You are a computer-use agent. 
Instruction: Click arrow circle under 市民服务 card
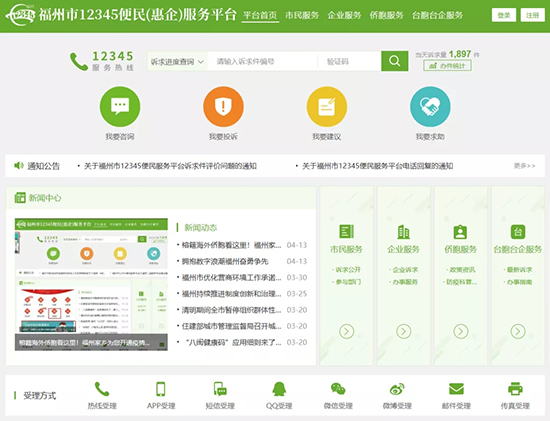[x=347, y=331]
